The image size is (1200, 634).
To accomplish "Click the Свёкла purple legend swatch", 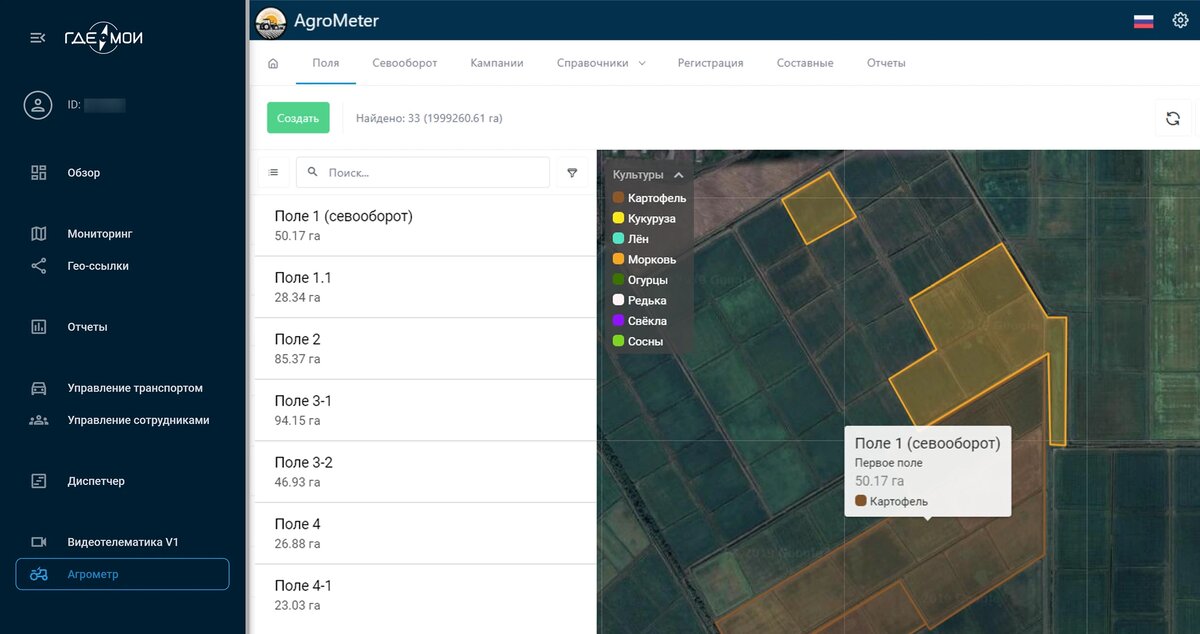I will [x=619, y=321].
